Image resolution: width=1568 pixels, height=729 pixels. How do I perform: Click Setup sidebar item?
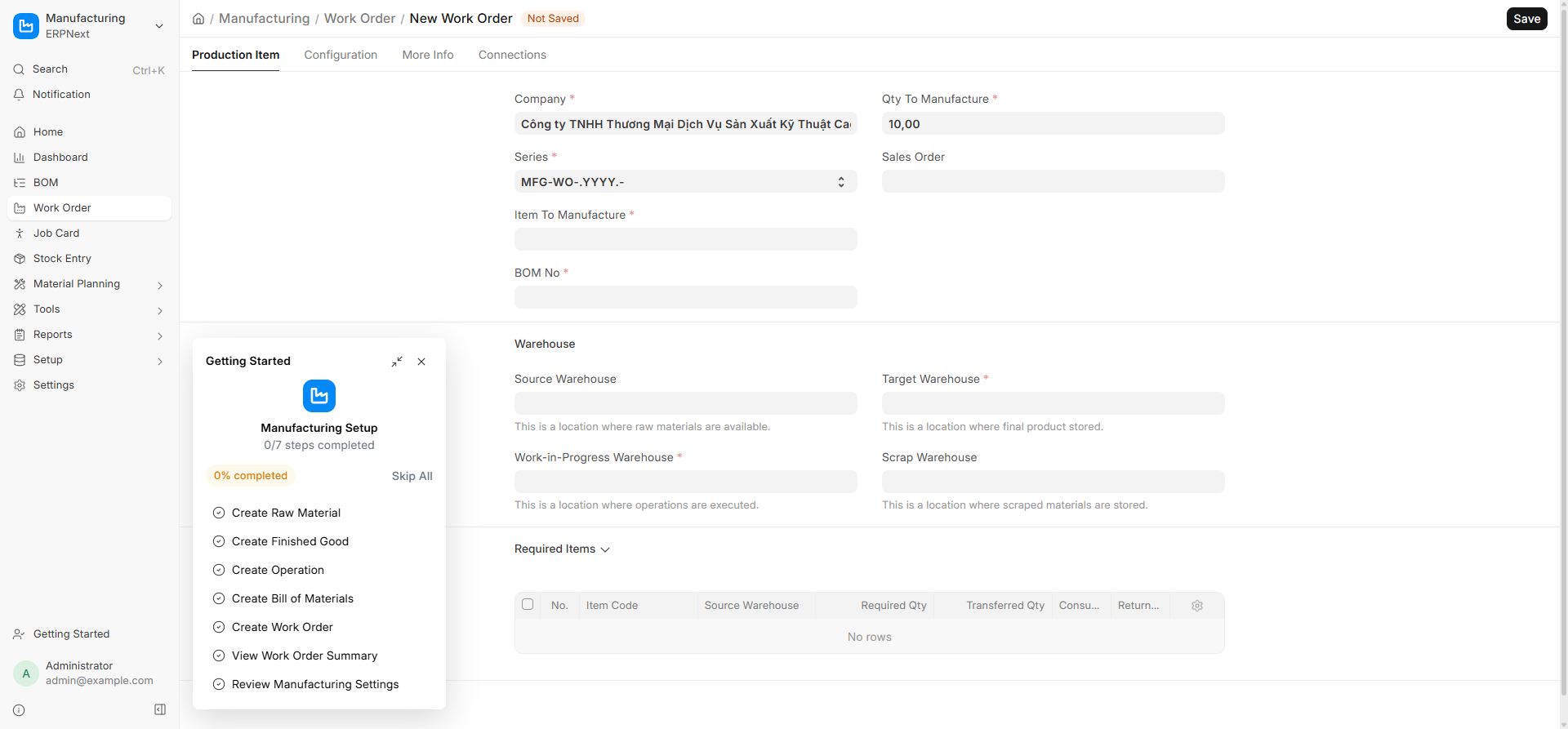pyautogui.click(x=89, y=360)
